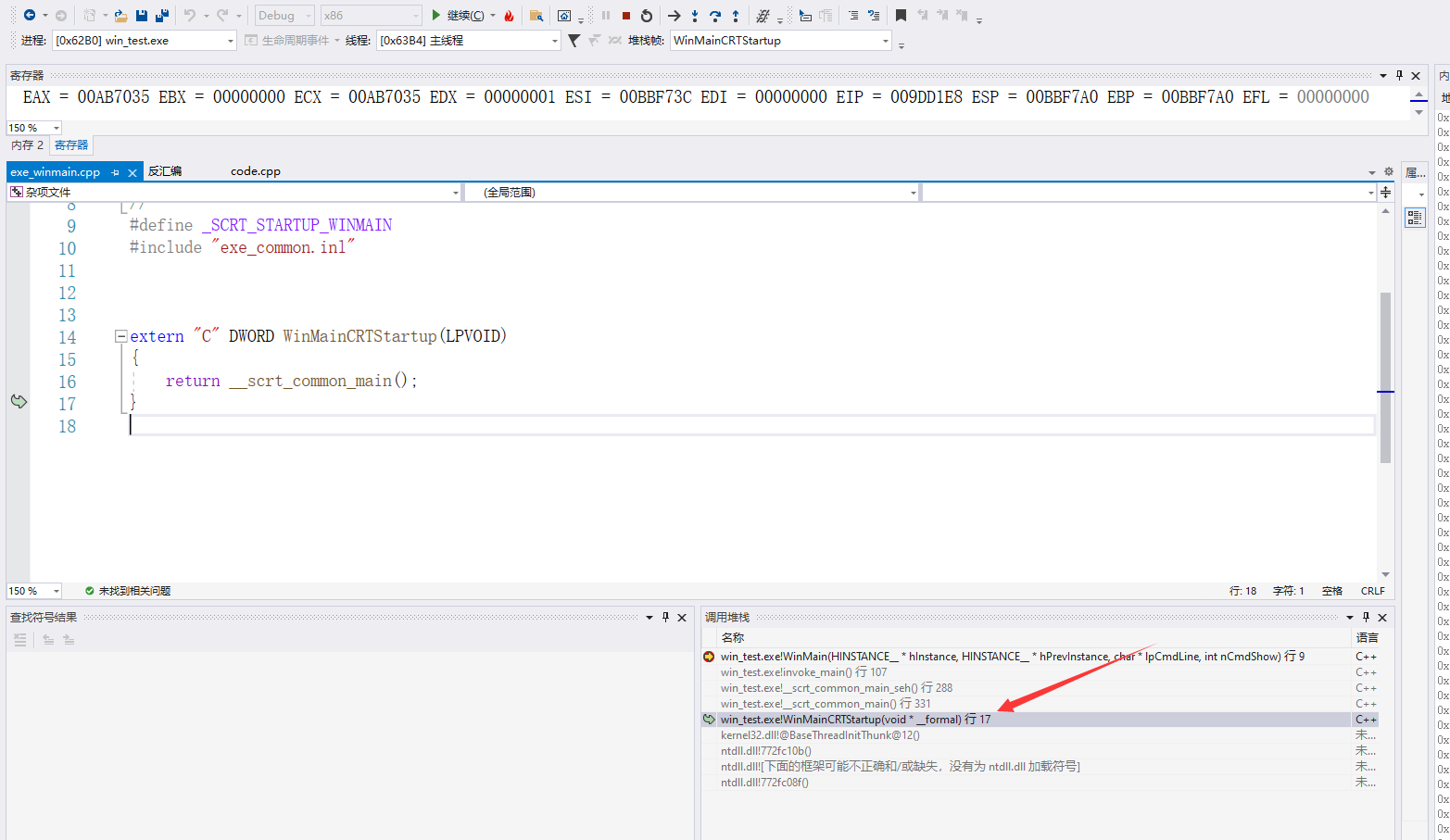Open the process dropdown showing win_test.exe
1450x840 pixels.
(x=145, y=41)
